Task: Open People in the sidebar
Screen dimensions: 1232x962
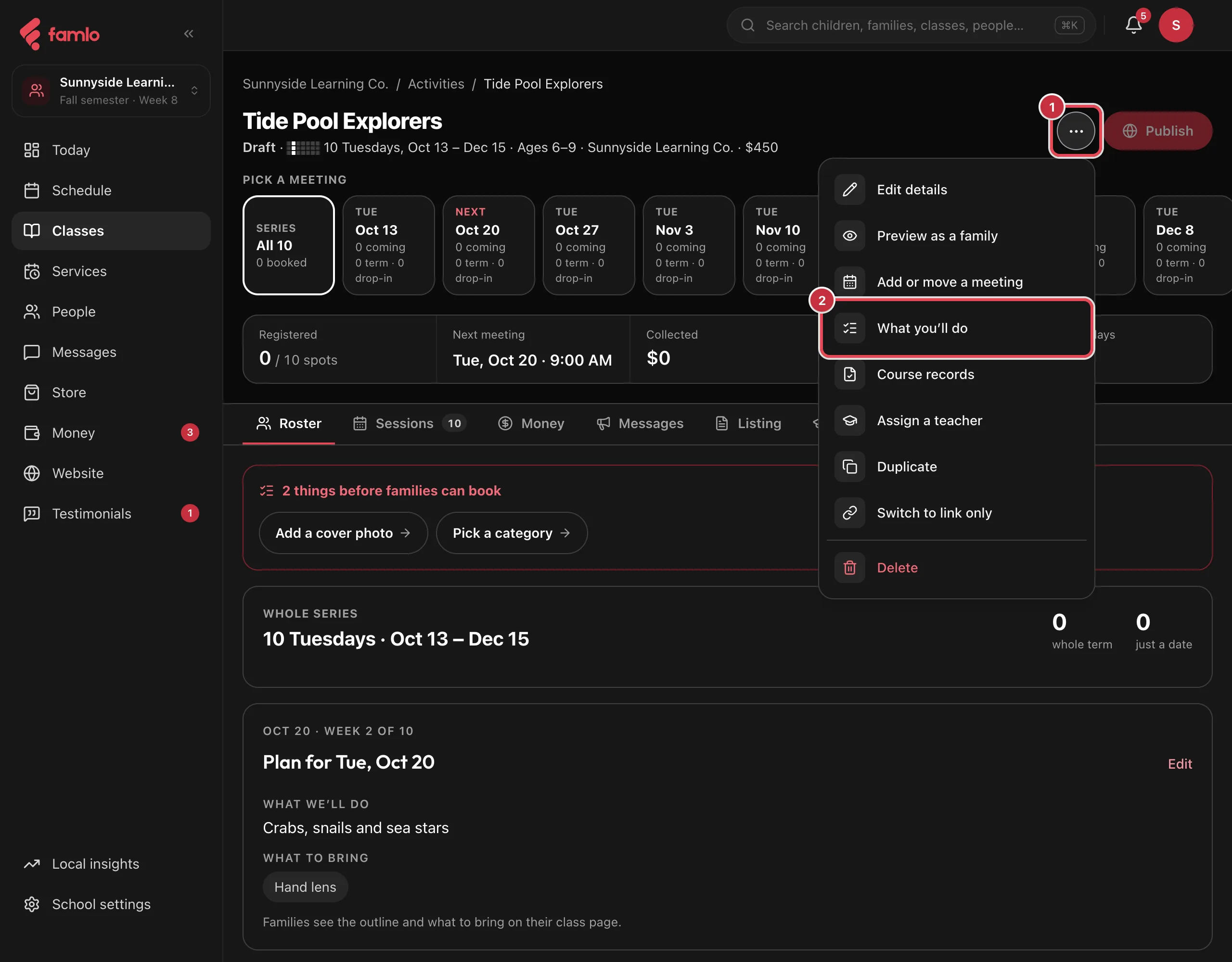Action: (x=111, y=312)
